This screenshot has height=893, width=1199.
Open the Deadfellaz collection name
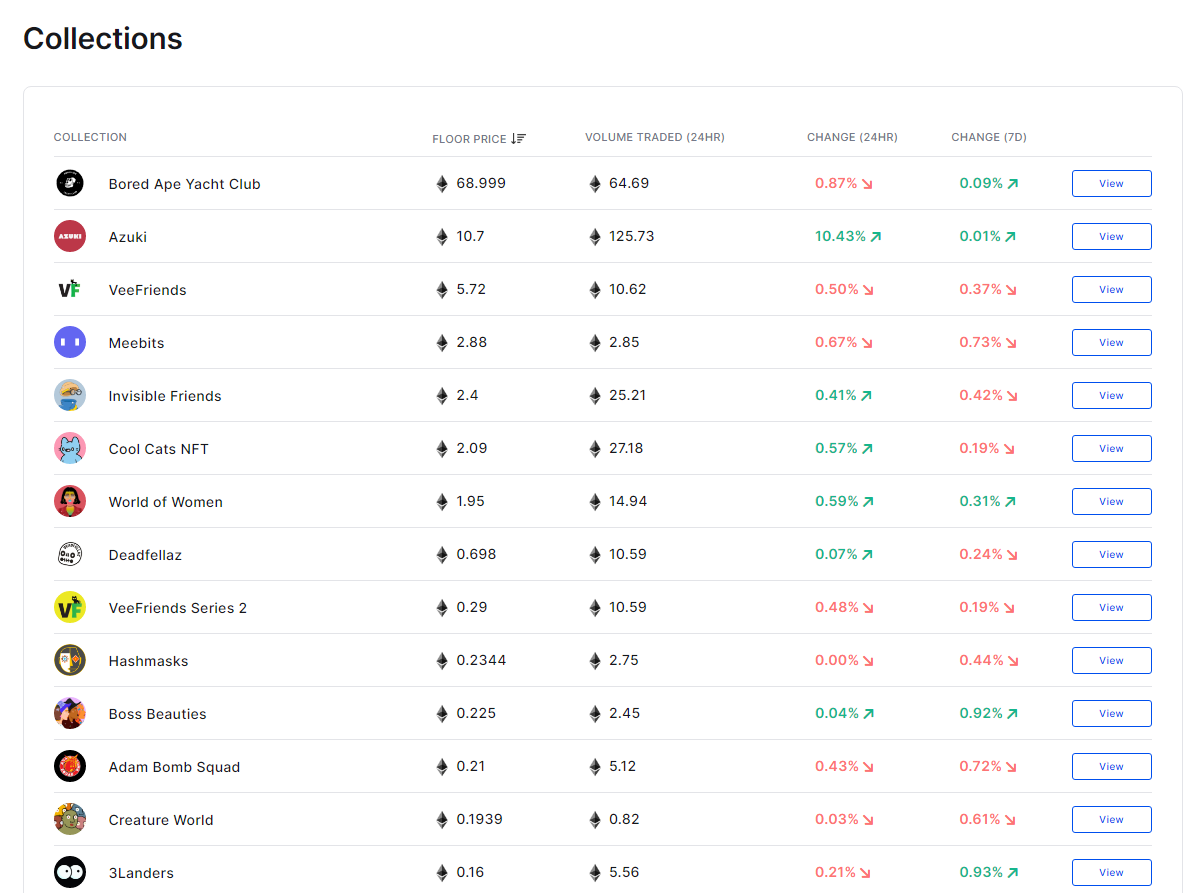[145, 555]
